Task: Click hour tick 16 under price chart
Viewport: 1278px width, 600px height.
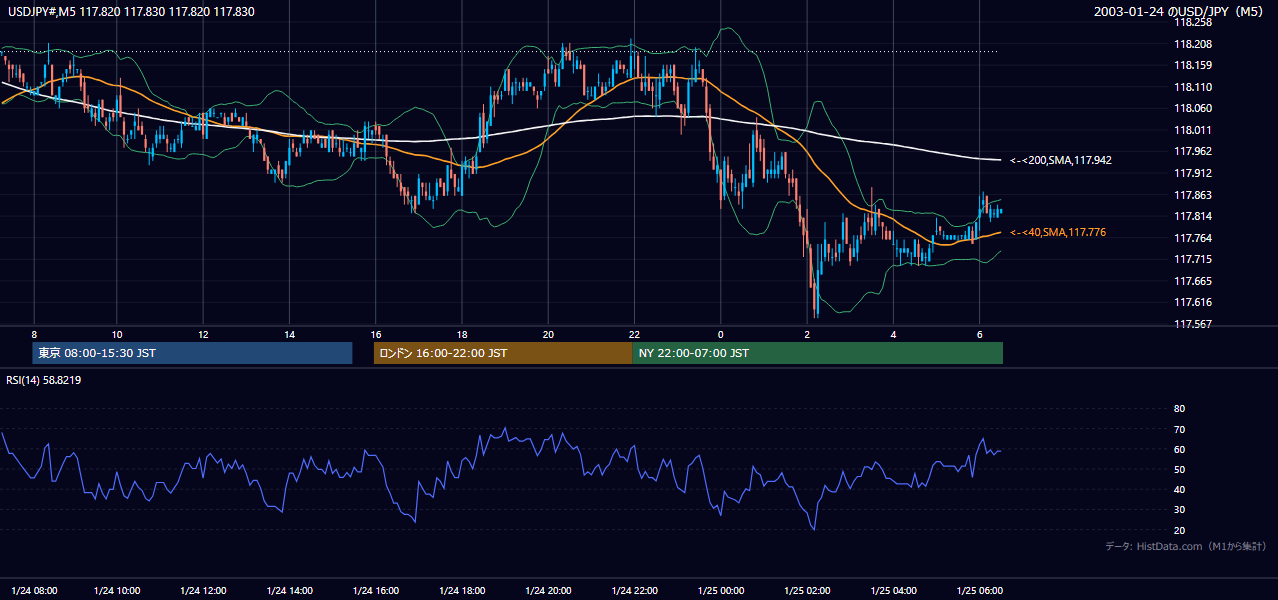Action: coord(375,334)
